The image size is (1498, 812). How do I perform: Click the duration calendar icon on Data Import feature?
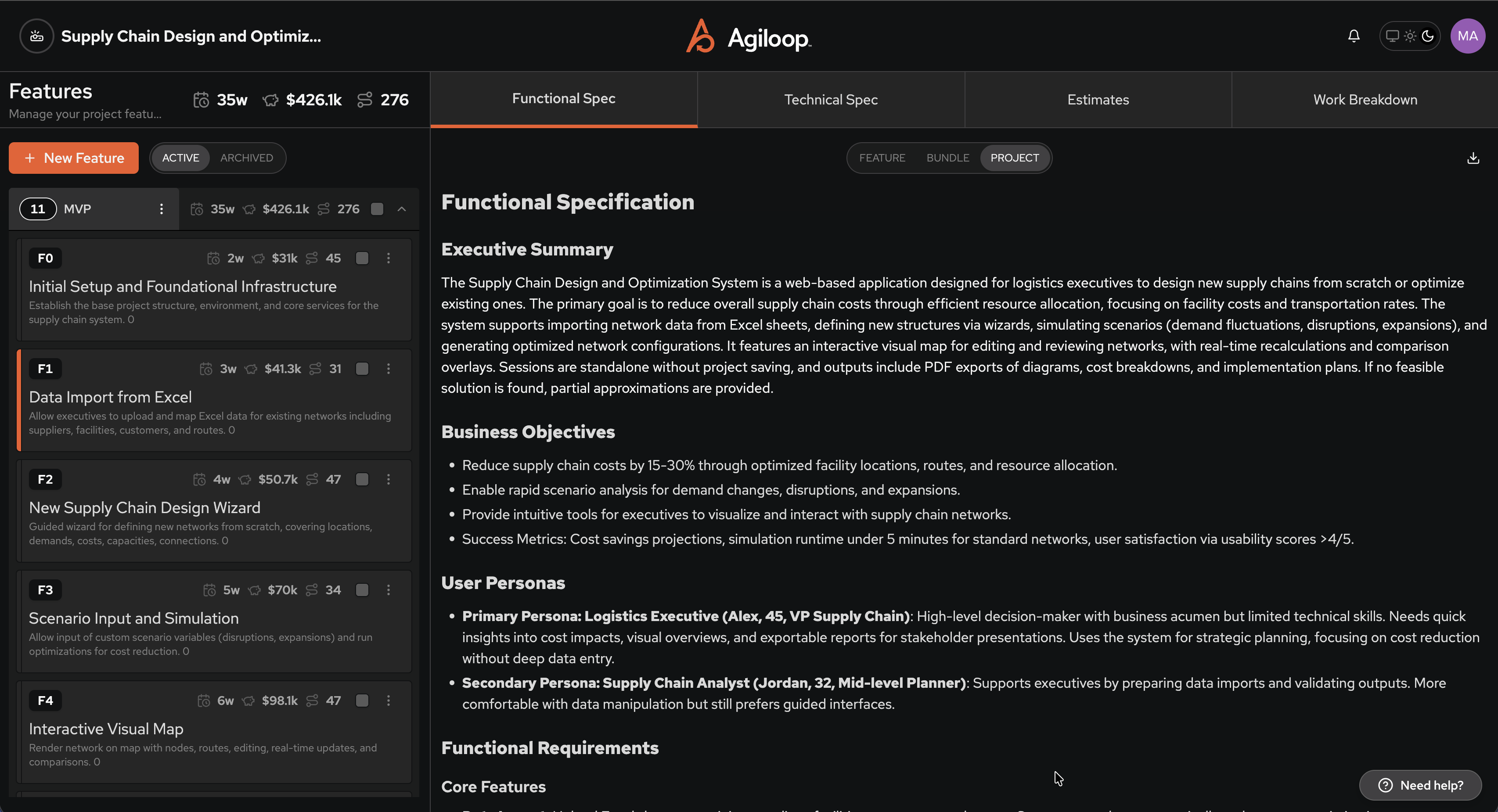(205, 369)
